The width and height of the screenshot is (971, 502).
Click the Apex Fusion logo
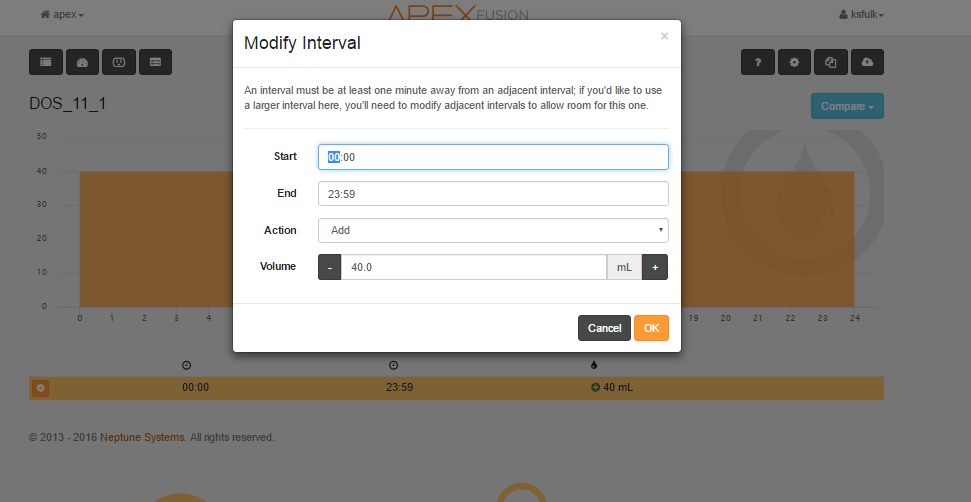point(458,12)
